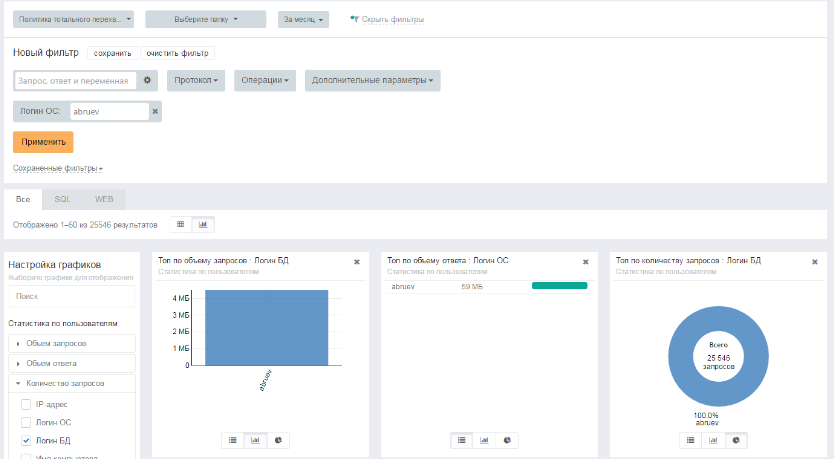This screenshot has width=834, height=459.
Task: Show pie chart in request volume panel
Action: 278,440
